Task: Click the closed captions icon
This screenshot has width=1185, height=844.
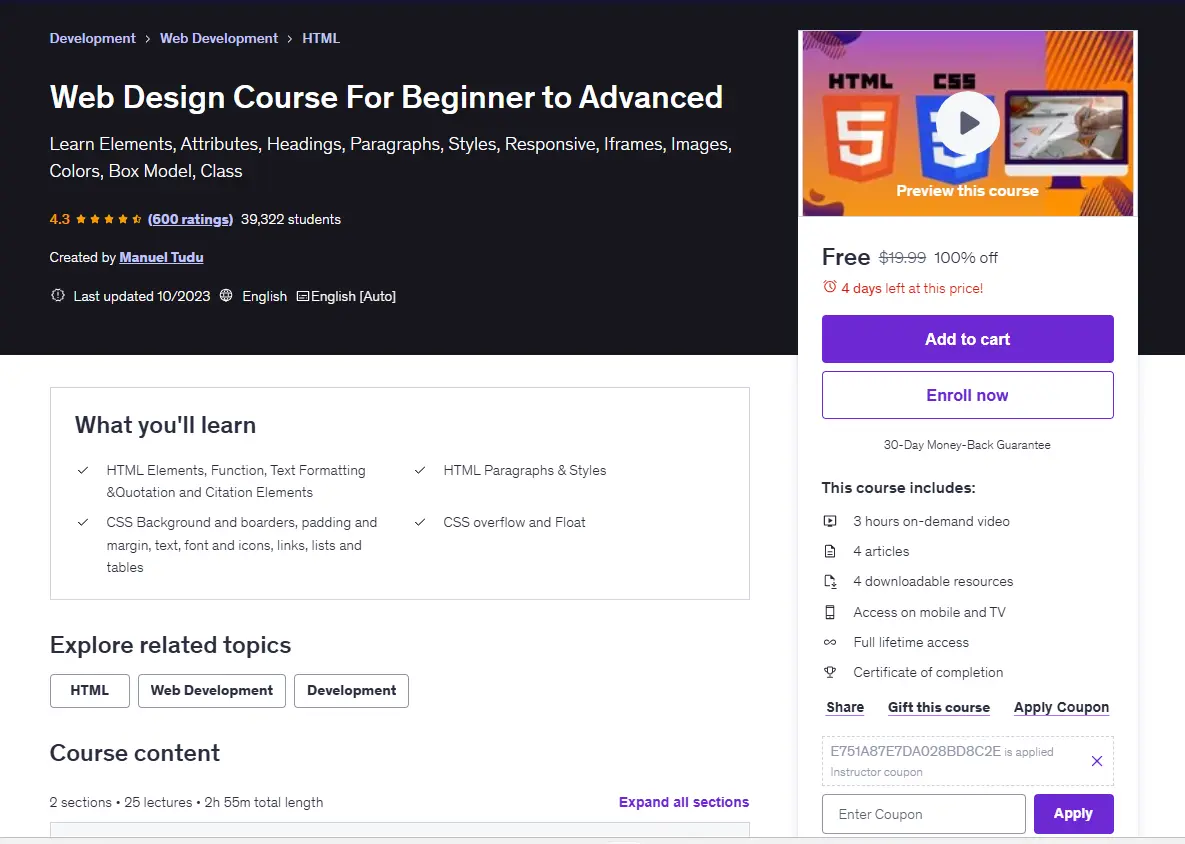Action: 302,296
